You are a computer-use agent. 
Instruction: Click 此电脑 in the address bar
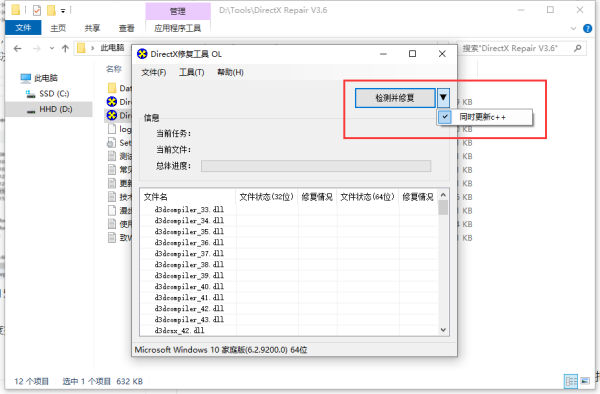click(x=112, y=48)
